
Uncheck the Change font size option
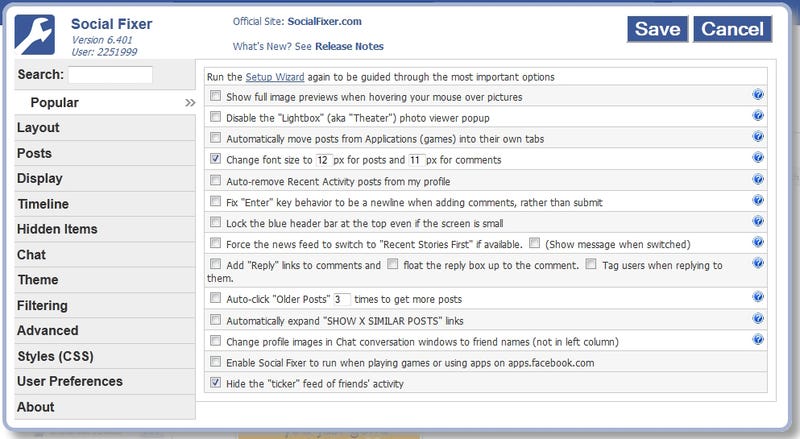(x=216, y=159)
